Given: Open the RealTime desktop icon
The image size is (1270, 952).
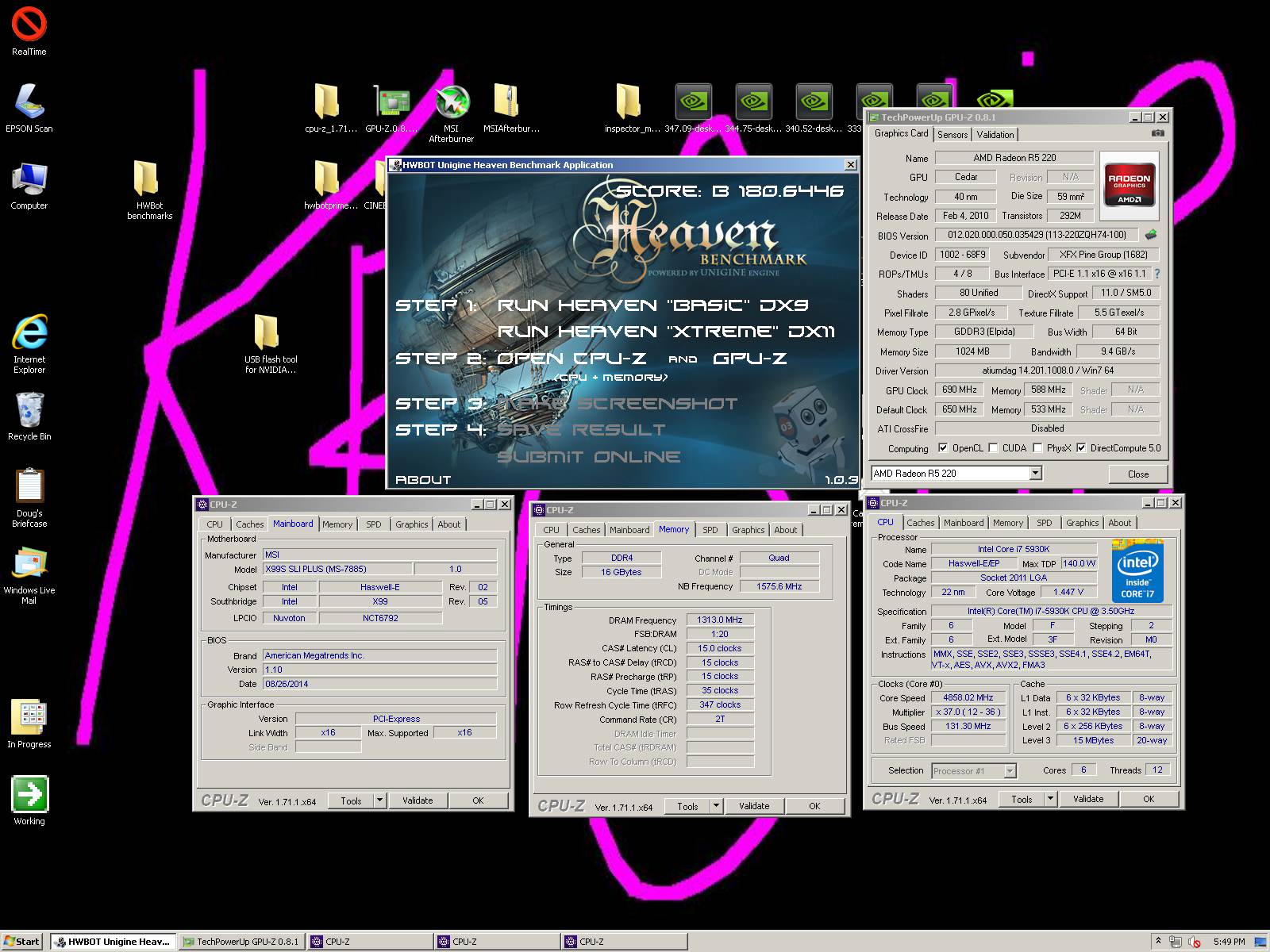Looking at the screenshot, I should tap(29, 32).
